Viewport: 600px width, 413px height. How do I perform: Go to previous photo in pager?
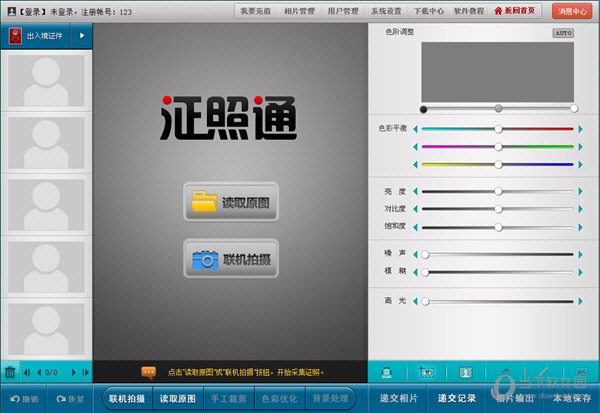[x=39, y=372]
